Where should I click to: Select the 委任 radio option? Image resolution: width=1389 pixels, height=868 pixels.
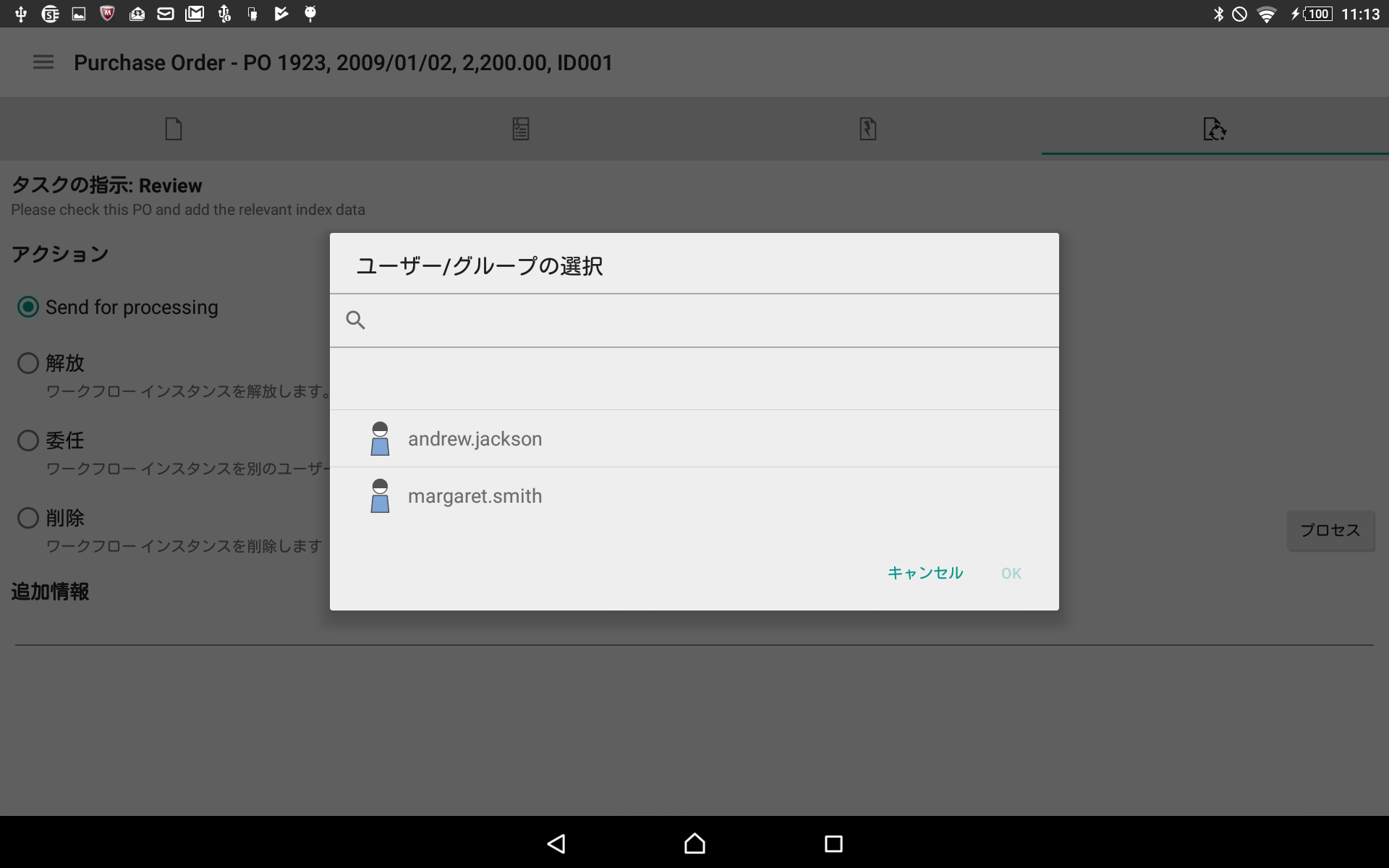point(28,440)
